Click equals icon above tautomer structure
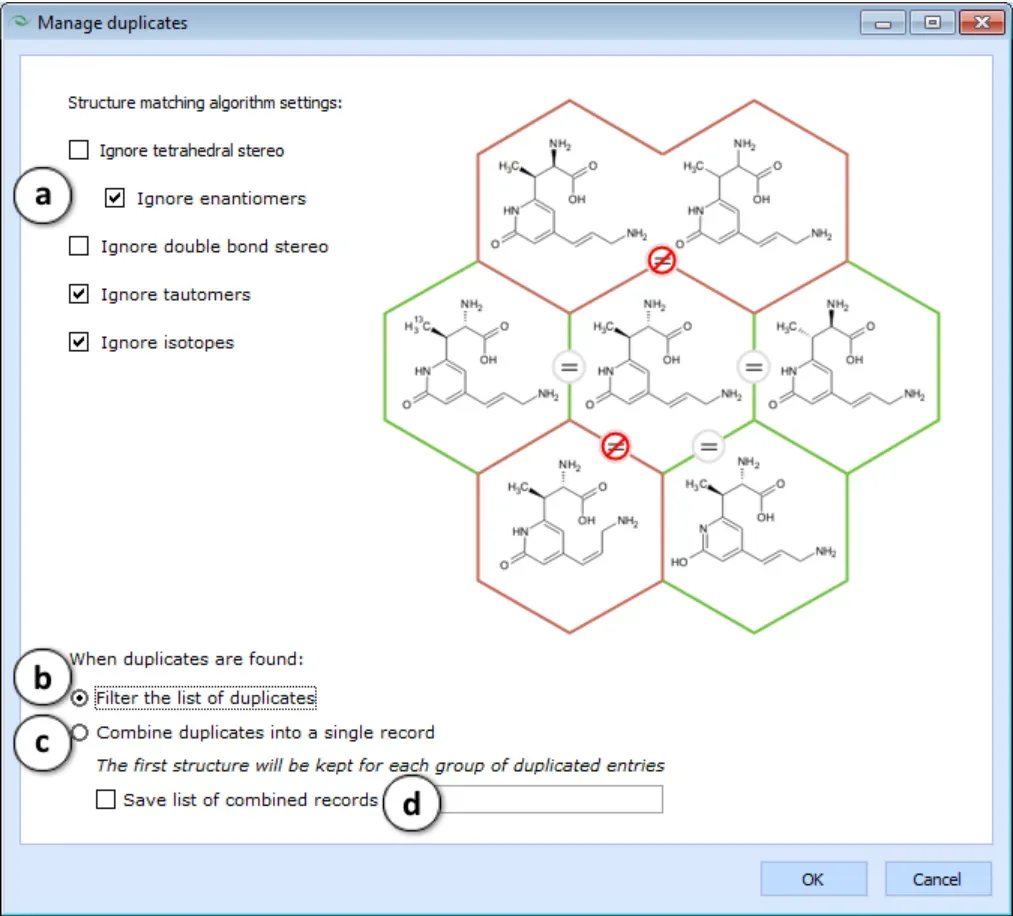The image size is (1013, 916). (708, 446)
